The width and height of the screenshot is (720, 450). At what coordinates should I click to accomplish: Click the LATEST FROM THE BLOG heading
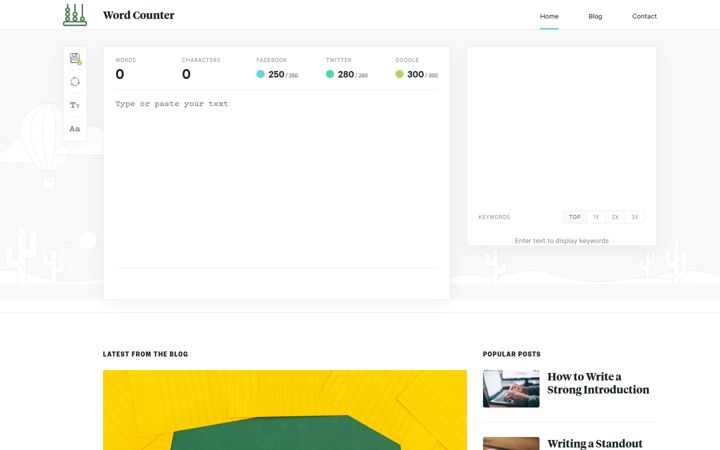click(x=145, y=354)
